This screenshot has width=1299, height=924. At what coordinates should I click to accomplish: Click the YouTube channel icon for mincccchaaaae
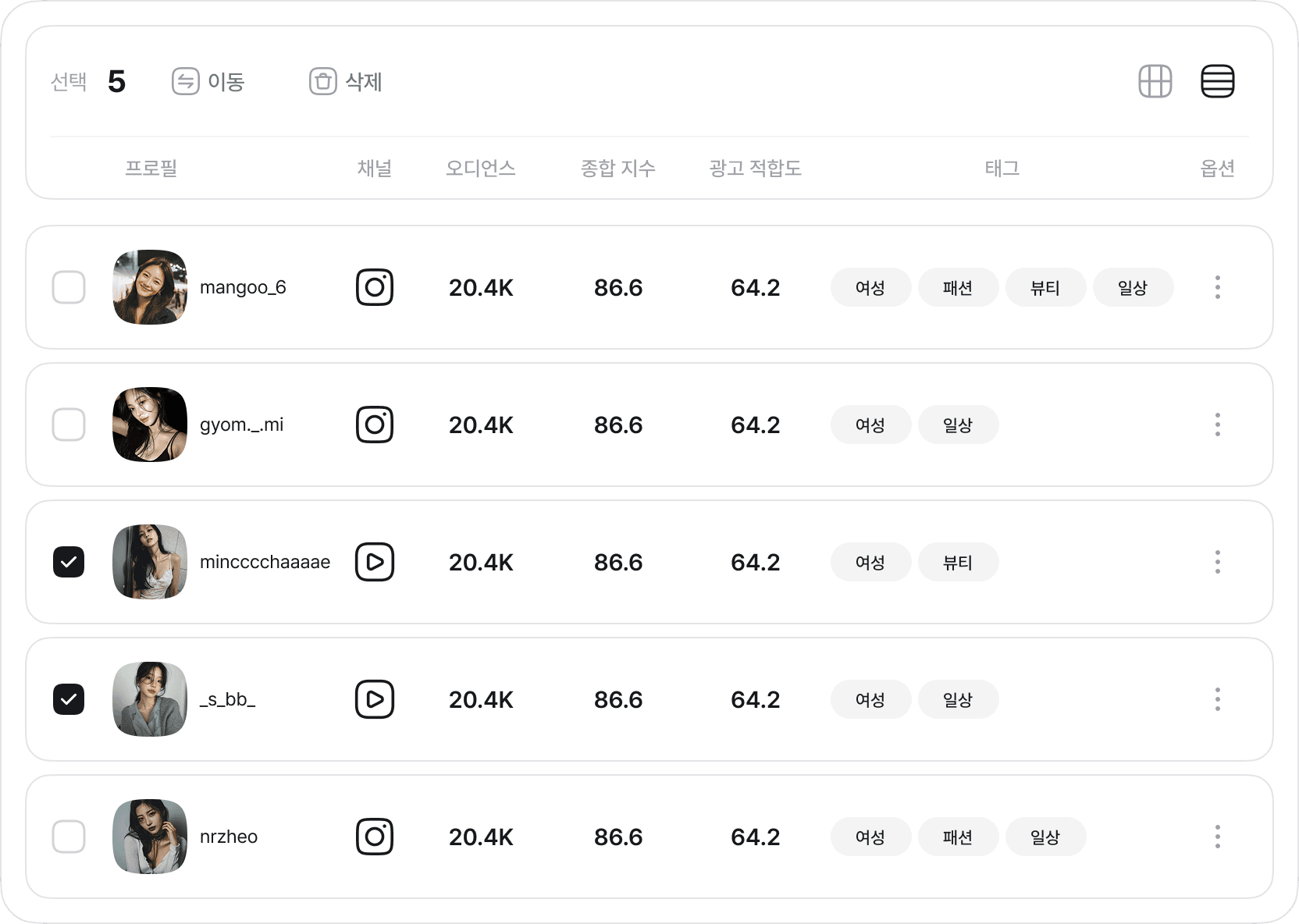pos(375,562)
